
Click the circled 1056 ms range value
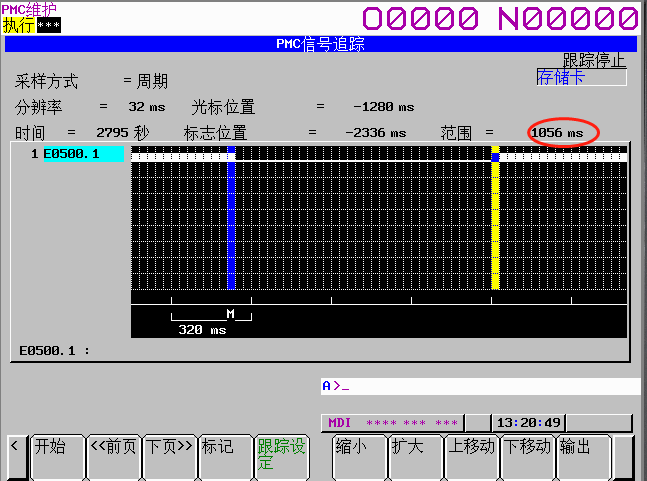click(563, 133)
